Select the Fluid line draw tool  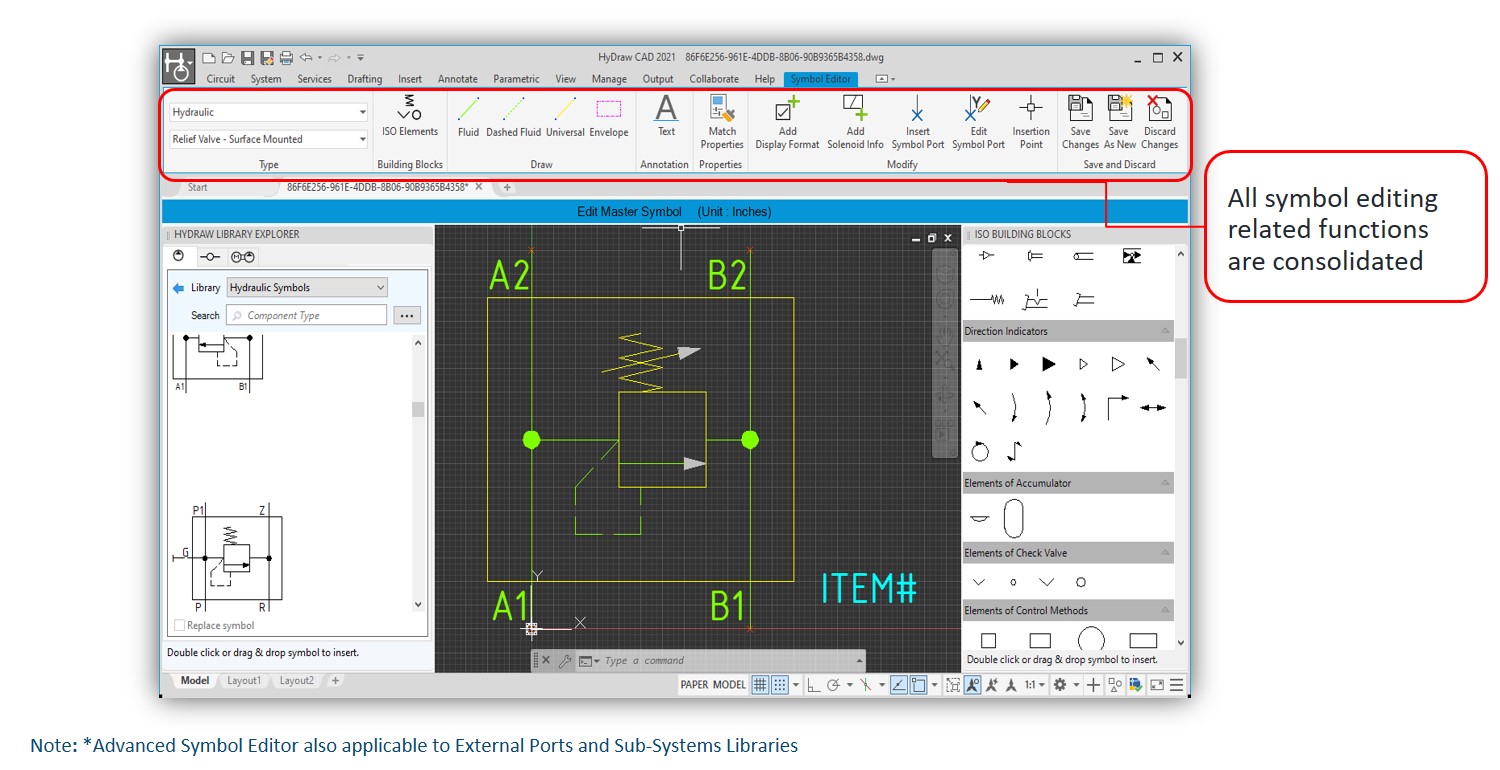point(468,118)
